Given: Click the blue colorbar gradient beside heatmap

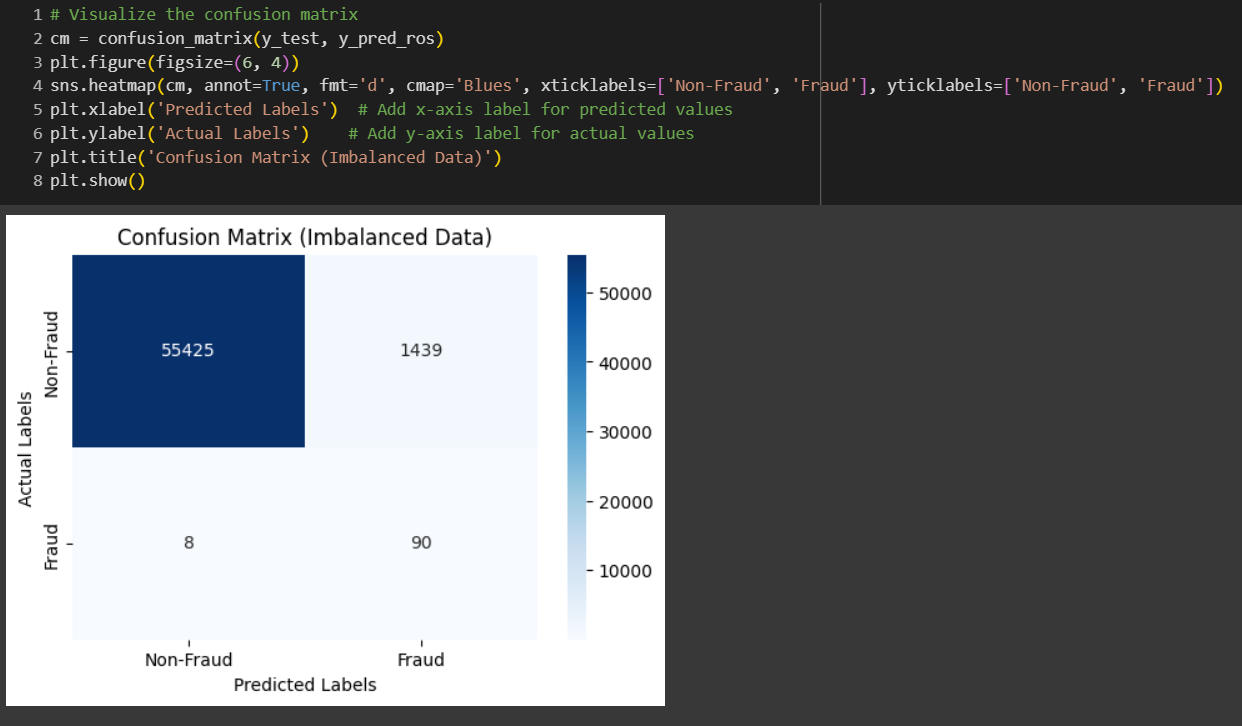Looking at the screenshot, I should [576, 446].
